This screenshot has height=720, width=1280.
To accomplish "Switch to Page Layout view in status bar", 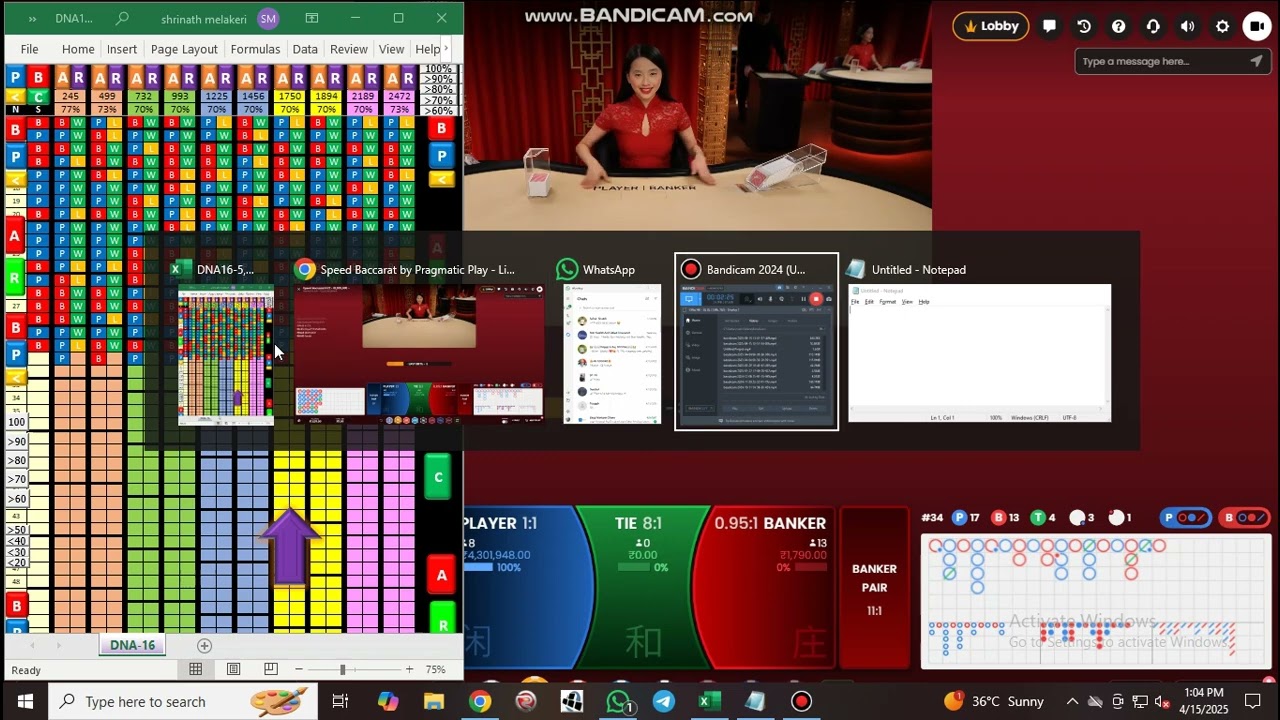I will point(233,669).
